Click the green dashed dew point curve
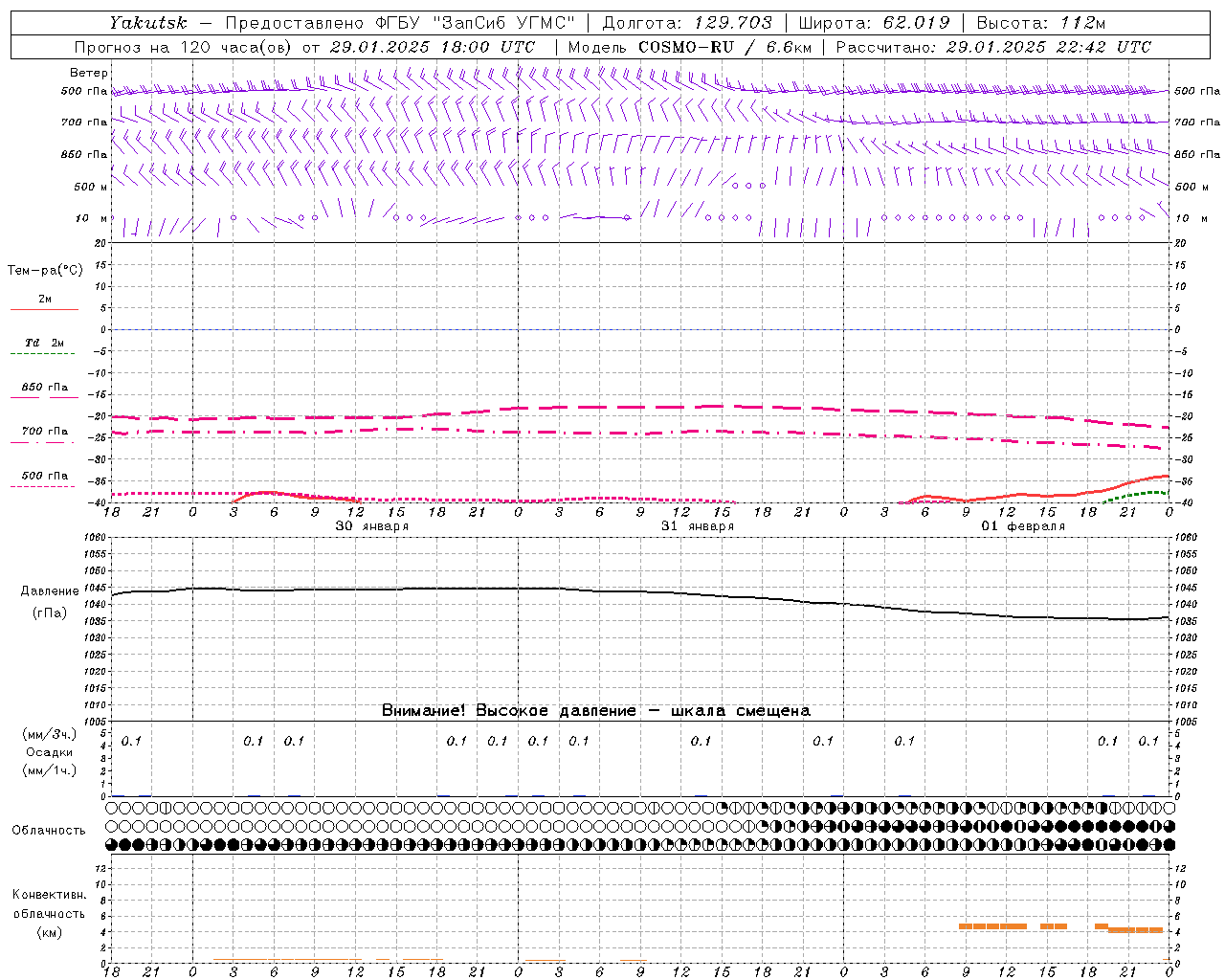Viewport: 1225px width, 980px height. tap(1136, 495)
